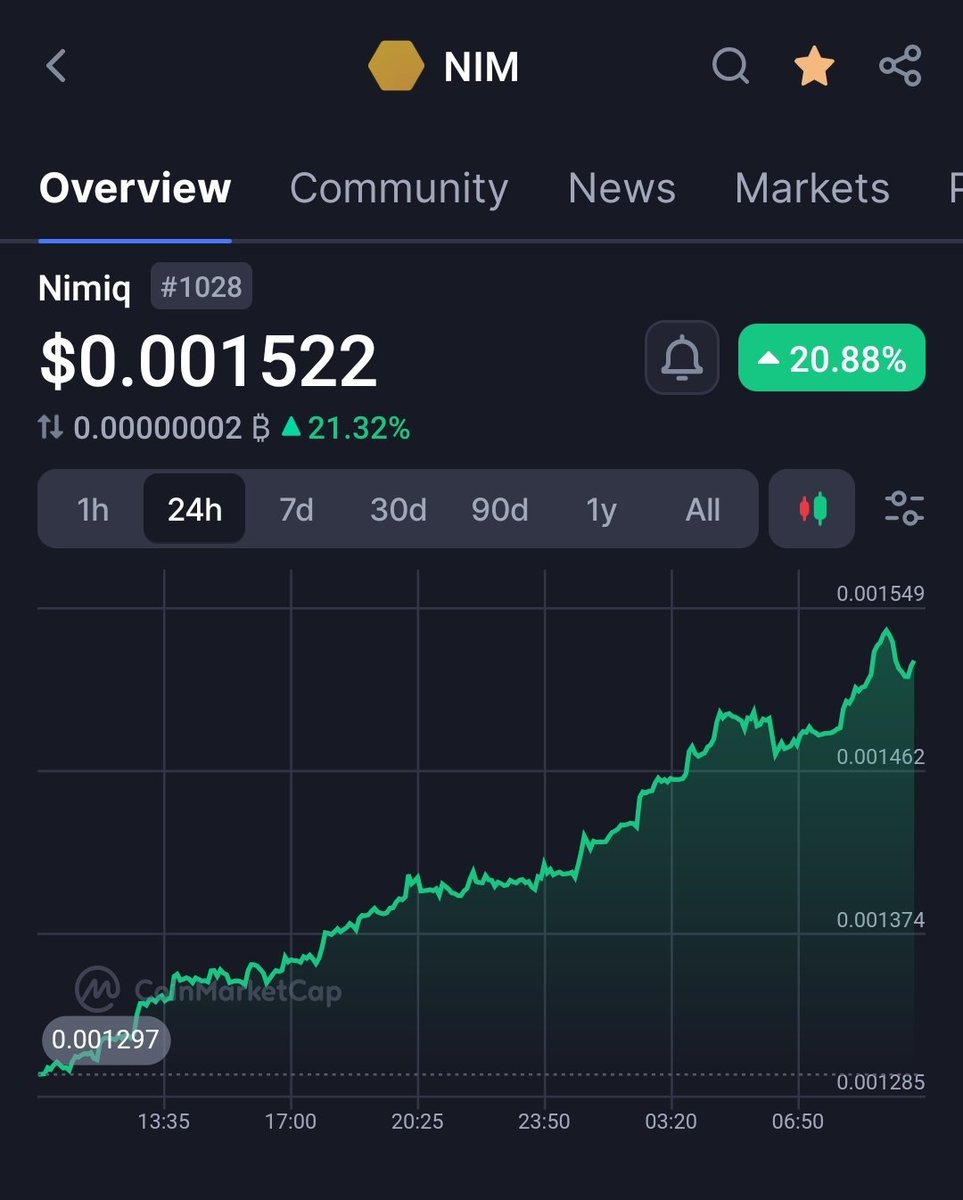Select the 90d time range
The width and height of the screenshot is (963, 1200).
(x=499, y=510)
